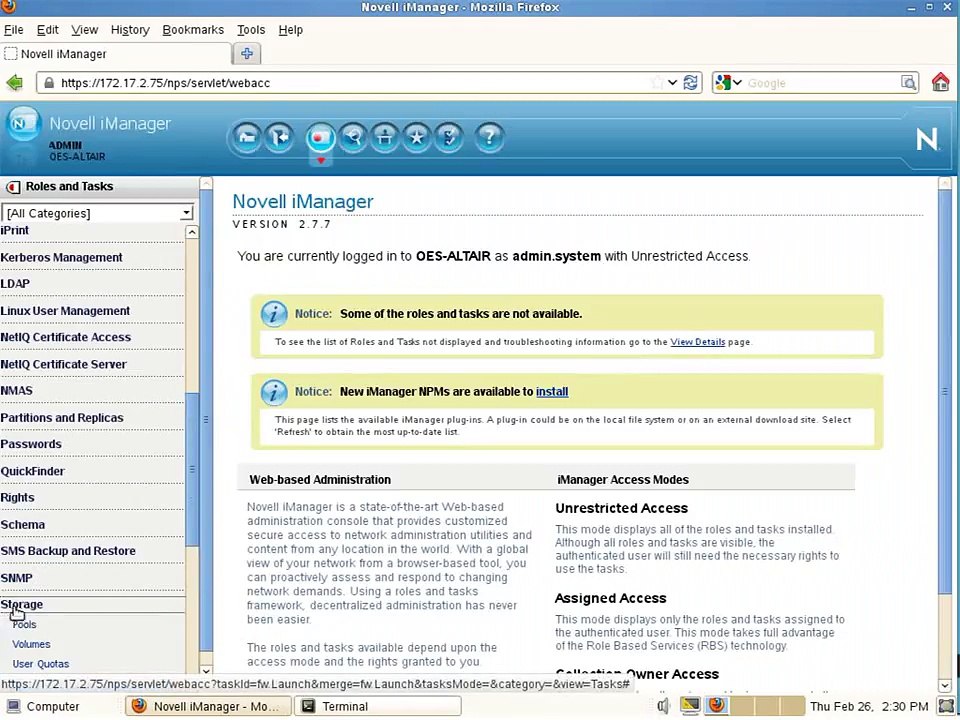Open the Favorites star icon
The height and width of the screenshot is (720, 960).
pos(417,137)
